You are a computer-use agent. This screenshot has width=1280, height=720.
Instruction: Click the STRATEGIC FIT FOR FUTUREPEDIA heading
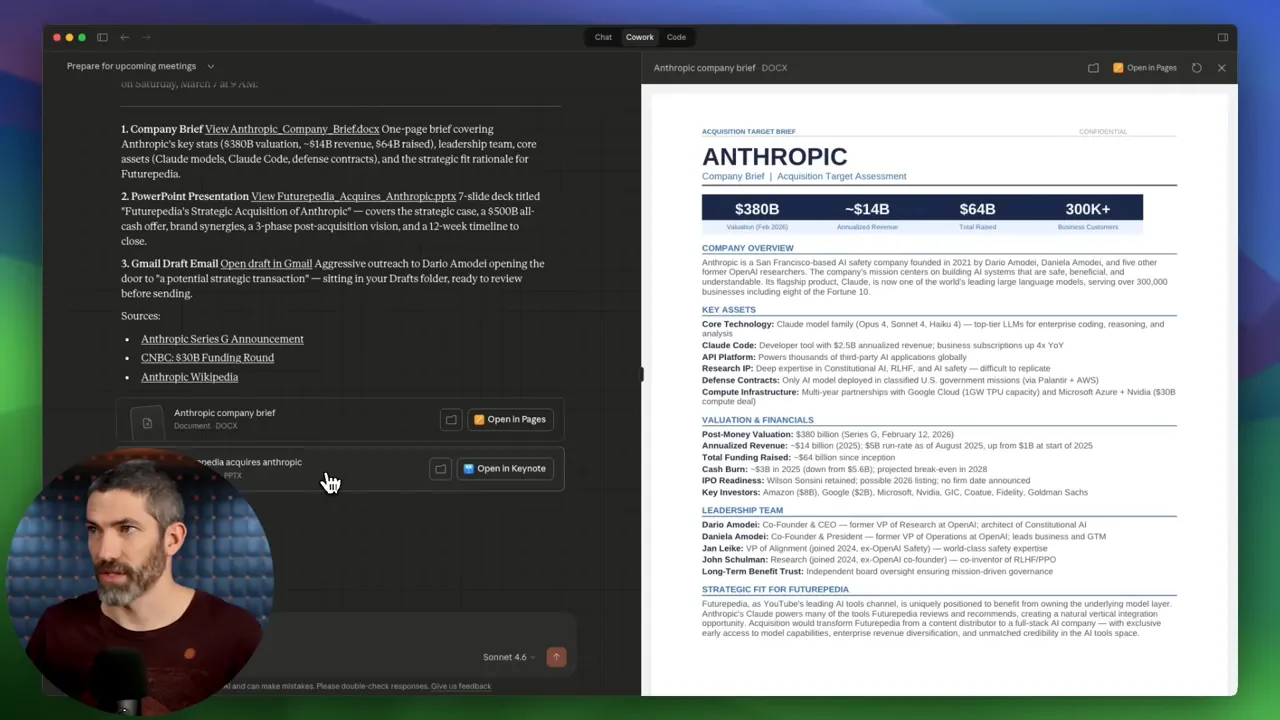point(775,589)
